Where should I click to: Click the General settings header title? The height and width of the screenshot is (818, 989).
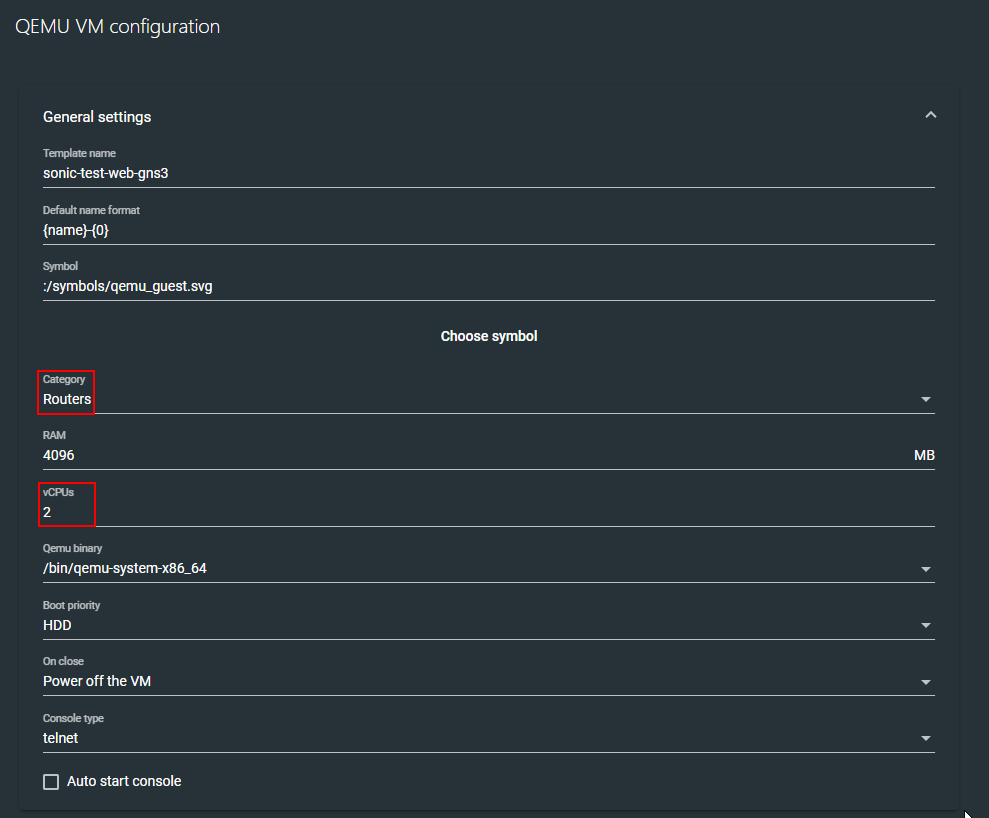tap(97, 117)
